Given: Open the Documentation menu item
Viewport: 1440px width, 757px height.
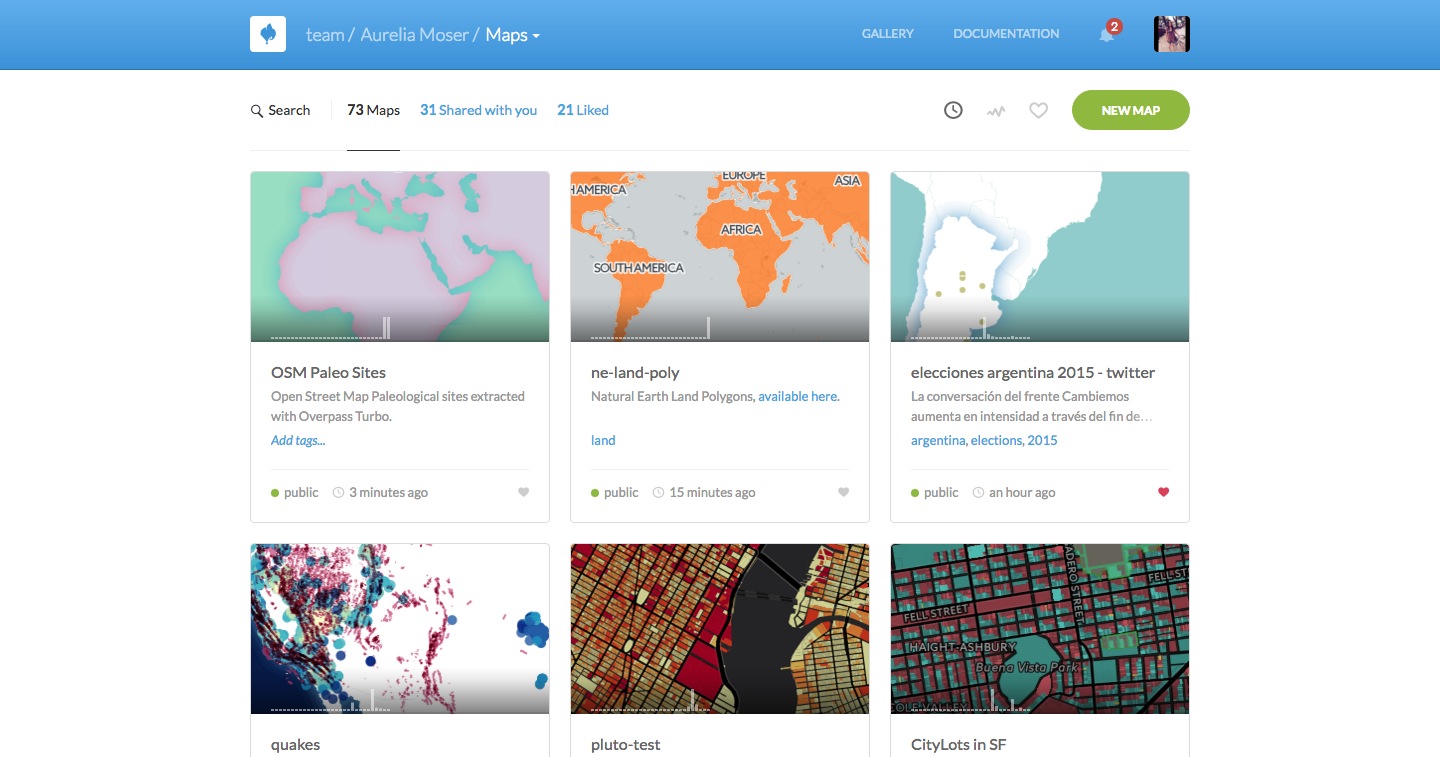Looking at the screenshot, I should pos(1006,34).
